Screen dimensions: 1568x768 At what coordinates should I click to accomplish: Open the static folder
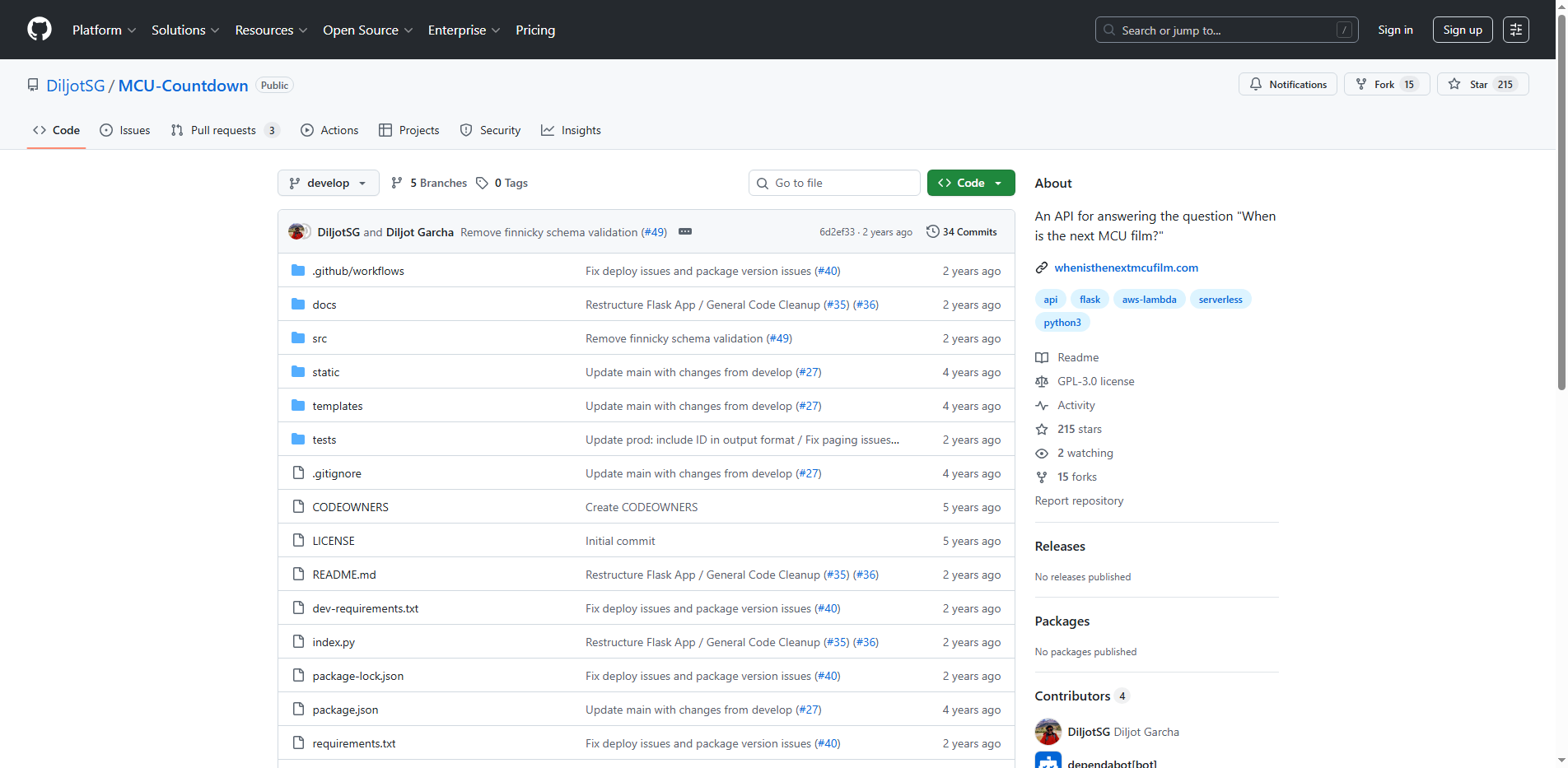click(325, 372)
